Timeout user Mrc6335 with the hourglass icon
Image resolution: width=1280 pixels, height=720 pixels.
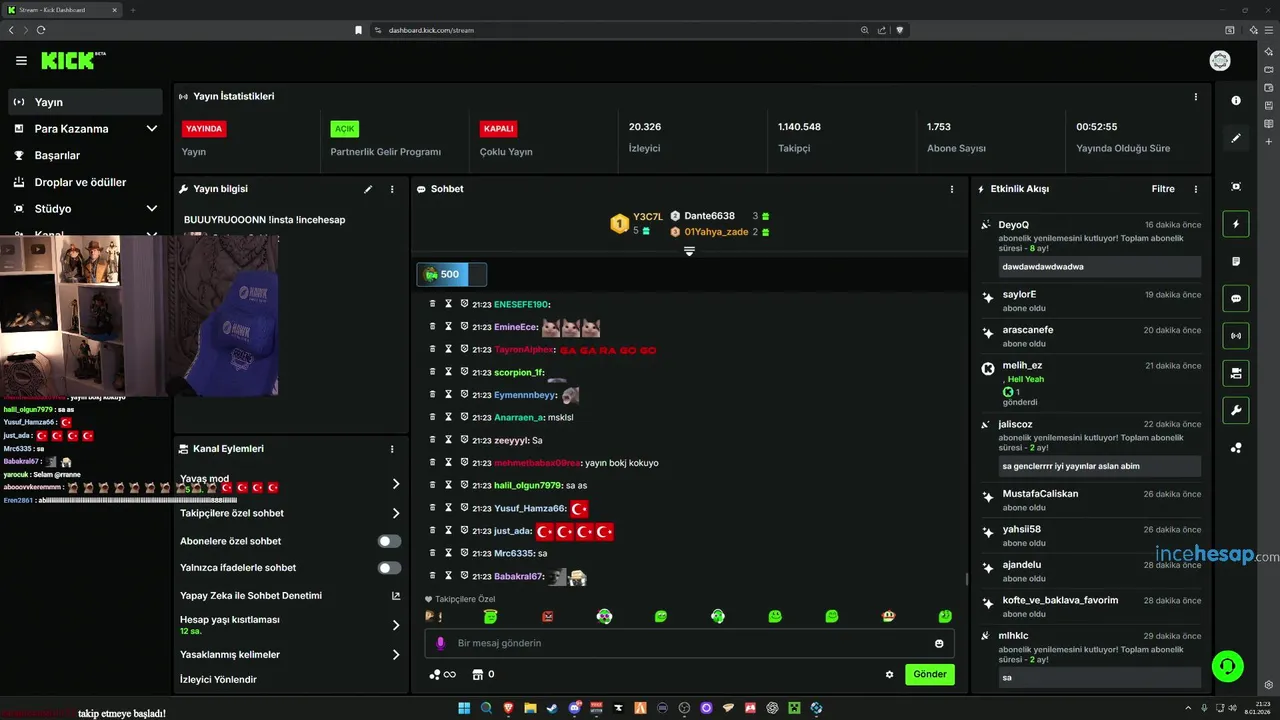pyautogui.click(x=449, y=553)
